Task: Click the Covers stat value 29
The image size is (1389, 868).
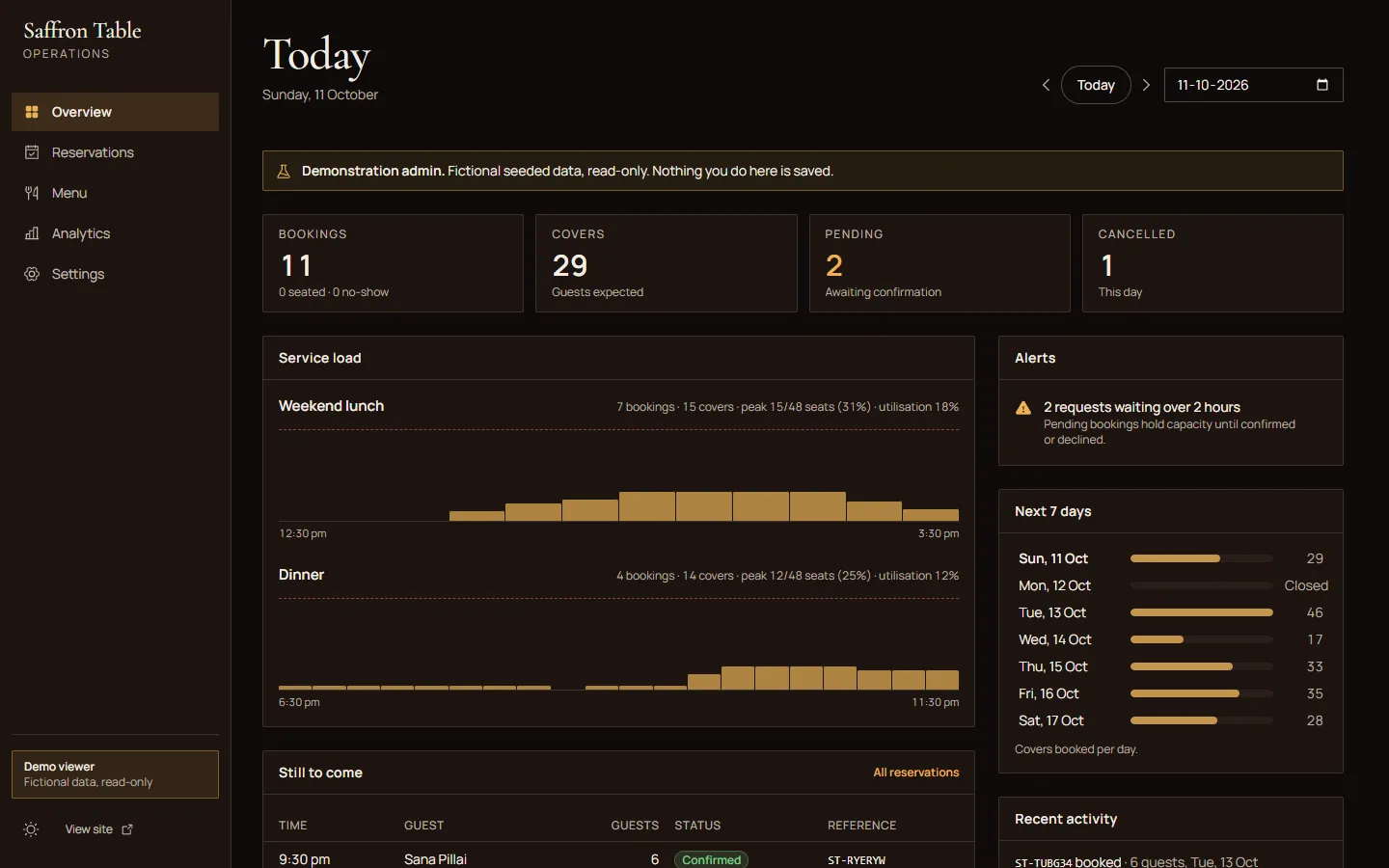Action: pos(570,265)
